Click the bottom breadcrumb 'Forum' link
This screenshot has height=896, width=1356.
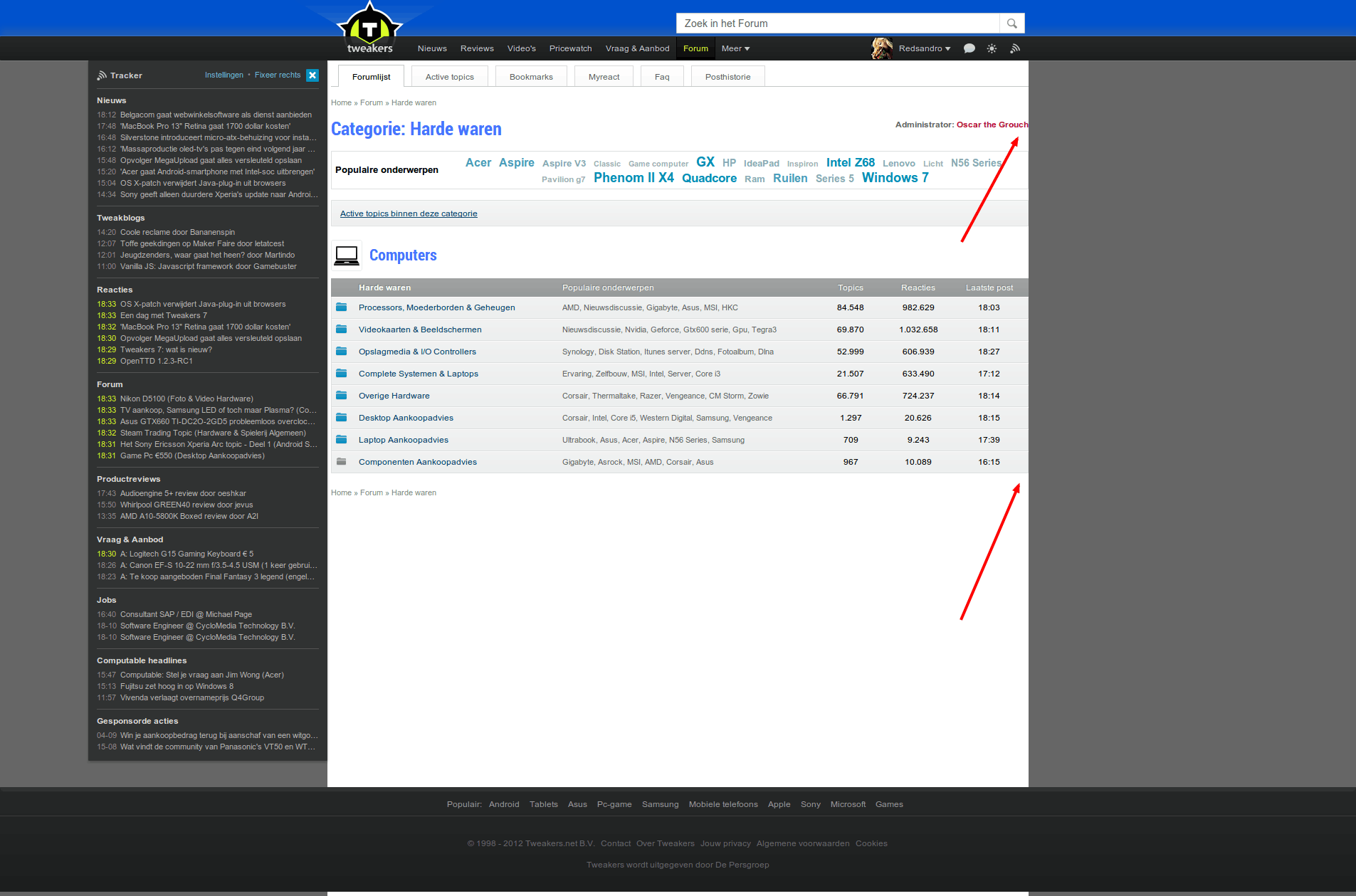(x=372, y=492)
